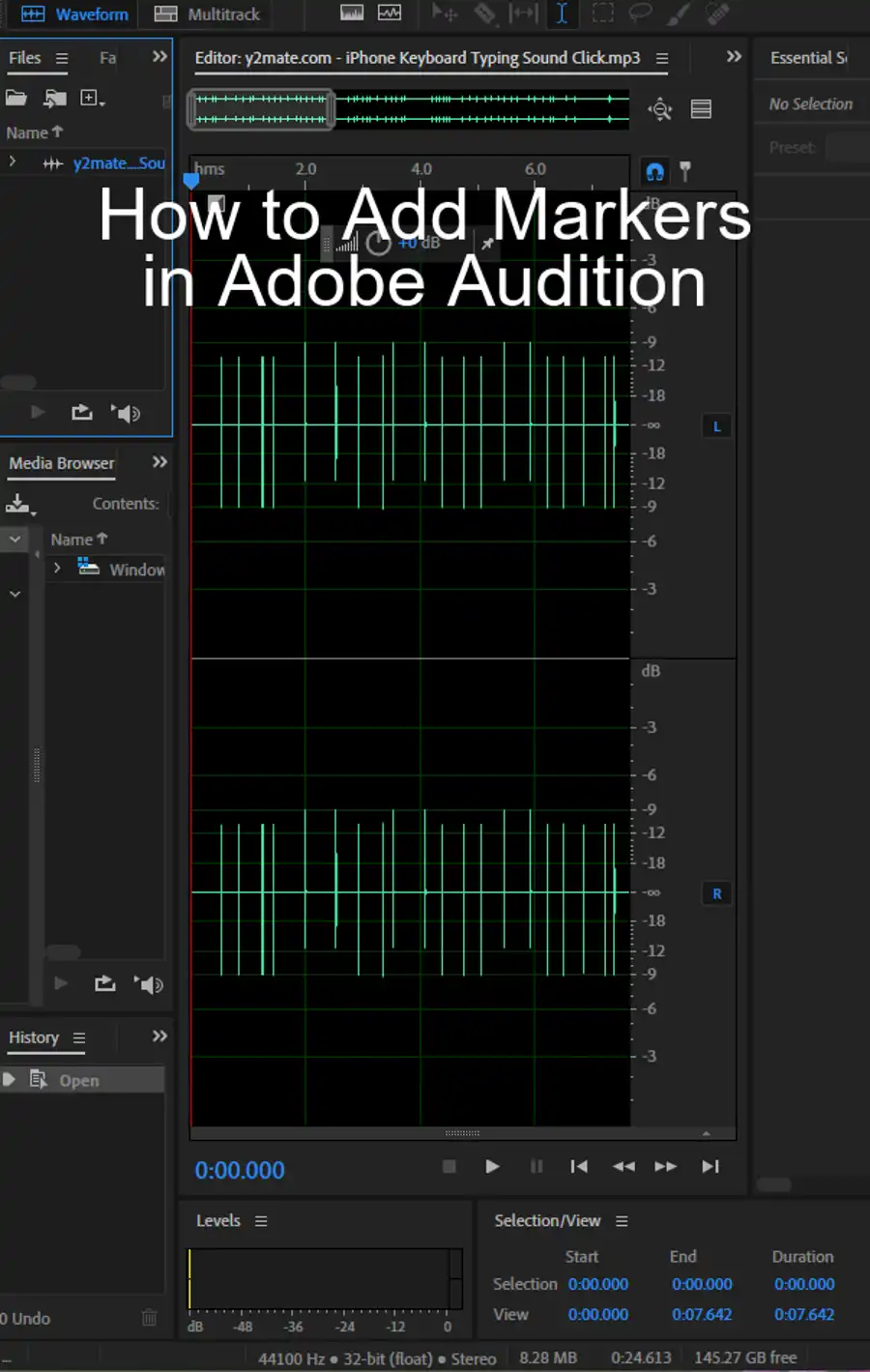Select the Lasso Selection tool

[640, 14]
